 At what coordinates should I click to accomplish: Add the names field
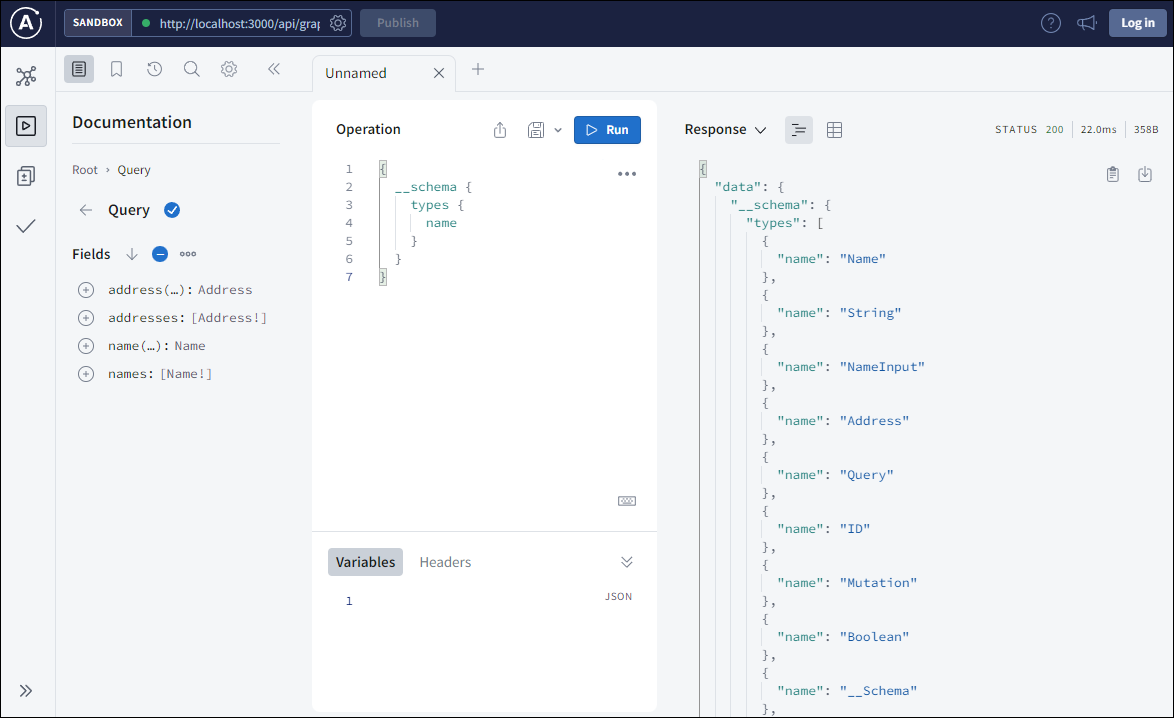pos(86,374)
